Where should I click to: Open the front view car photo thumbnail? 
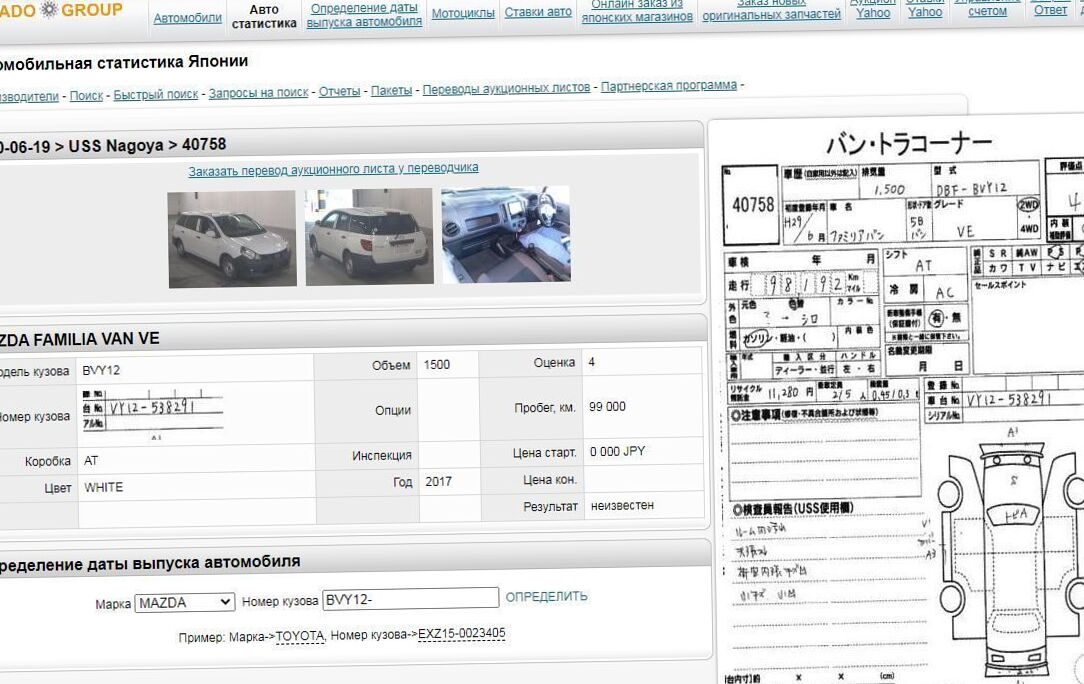(232, 238)
